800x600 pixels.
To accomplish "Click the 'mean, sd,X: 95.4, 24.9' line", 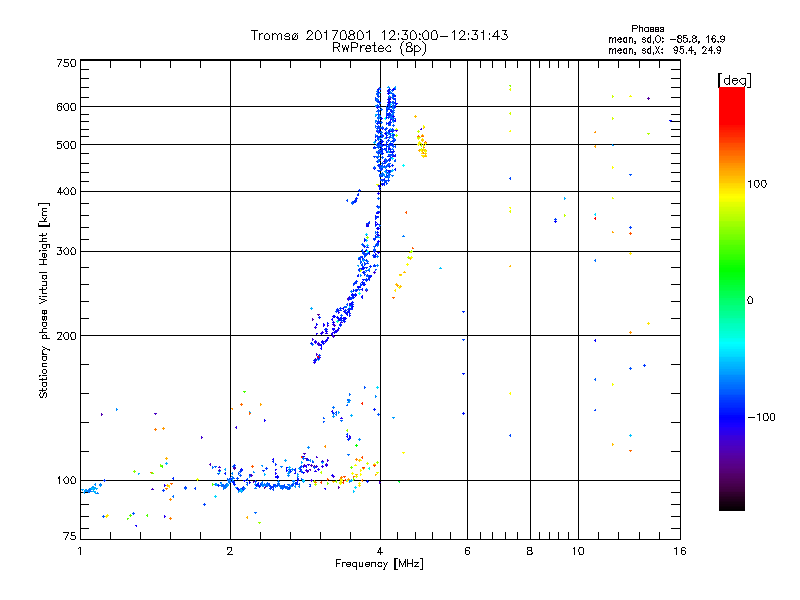I will (664, 51).
